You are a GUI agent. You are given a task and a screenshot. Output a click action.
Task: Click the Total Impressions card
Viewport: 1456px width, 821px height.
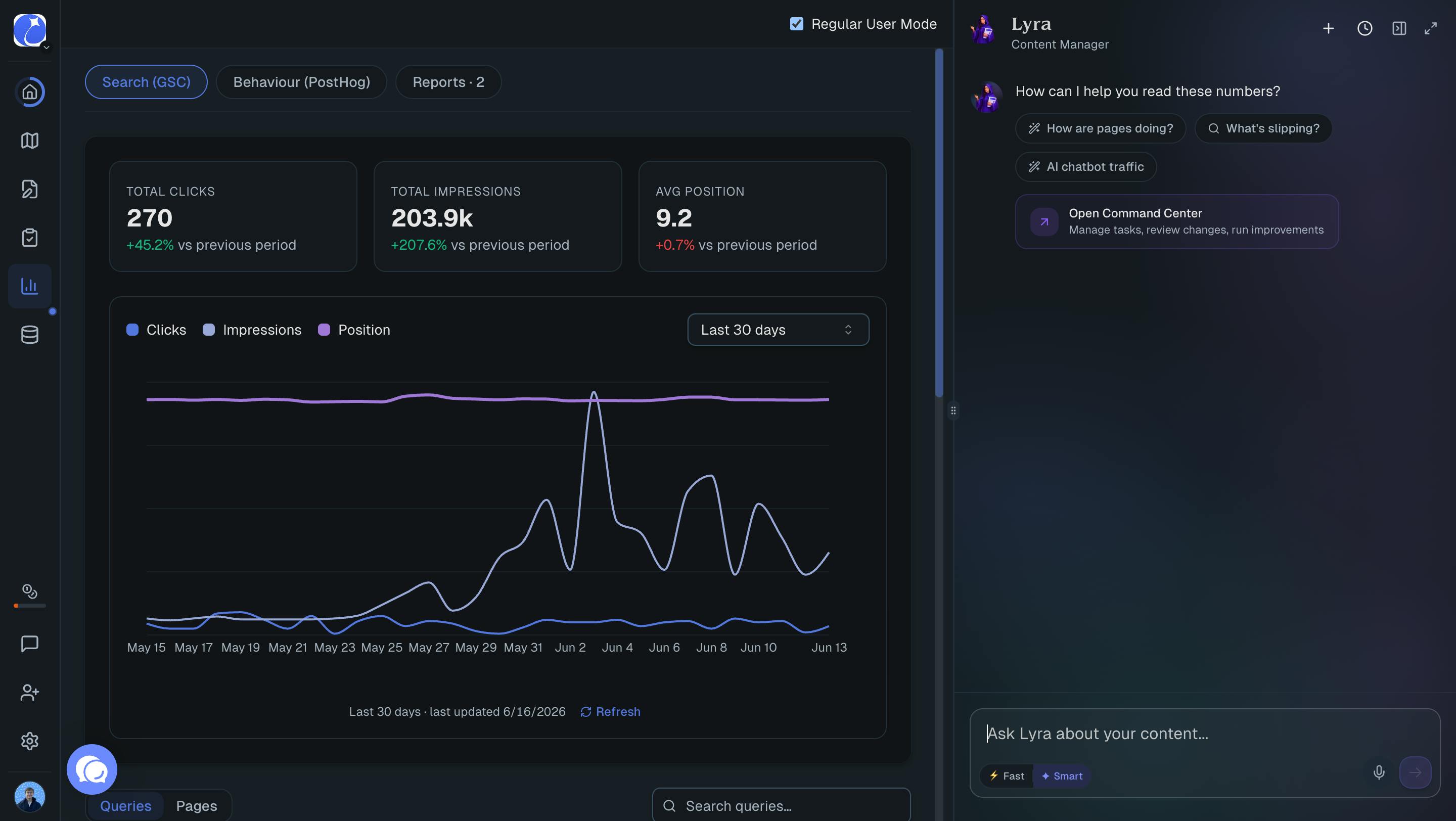pos(497,216)
